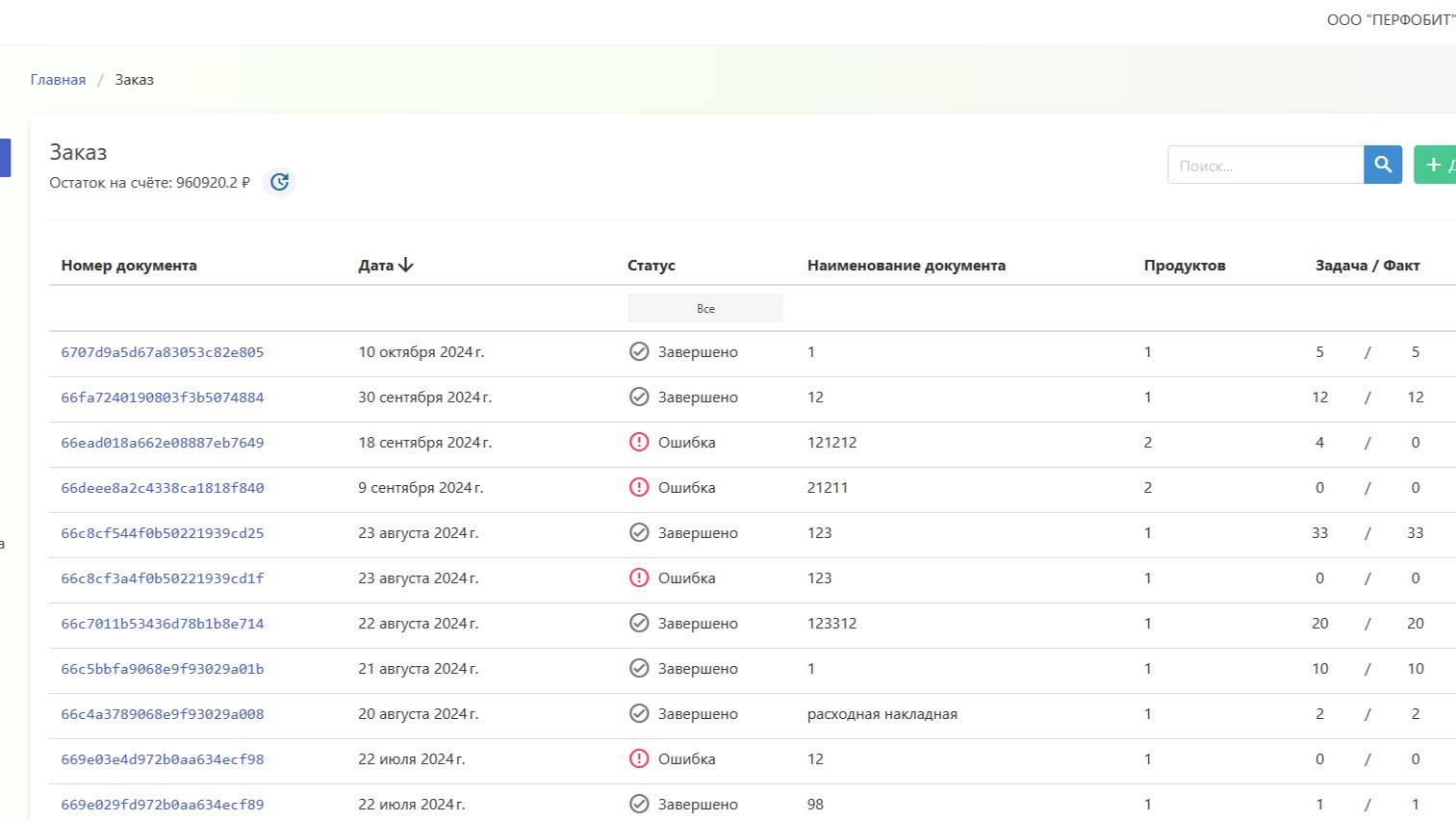Click the refresh balance icon
Screen dimensions: 1456x821
point(279,182)
